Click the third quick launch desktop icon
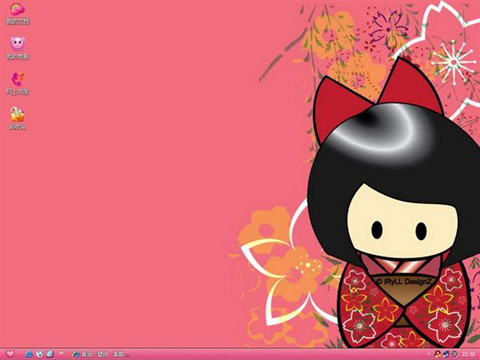Image resolution: width=480 pixels, height=360 pixels. pos(50,354)
